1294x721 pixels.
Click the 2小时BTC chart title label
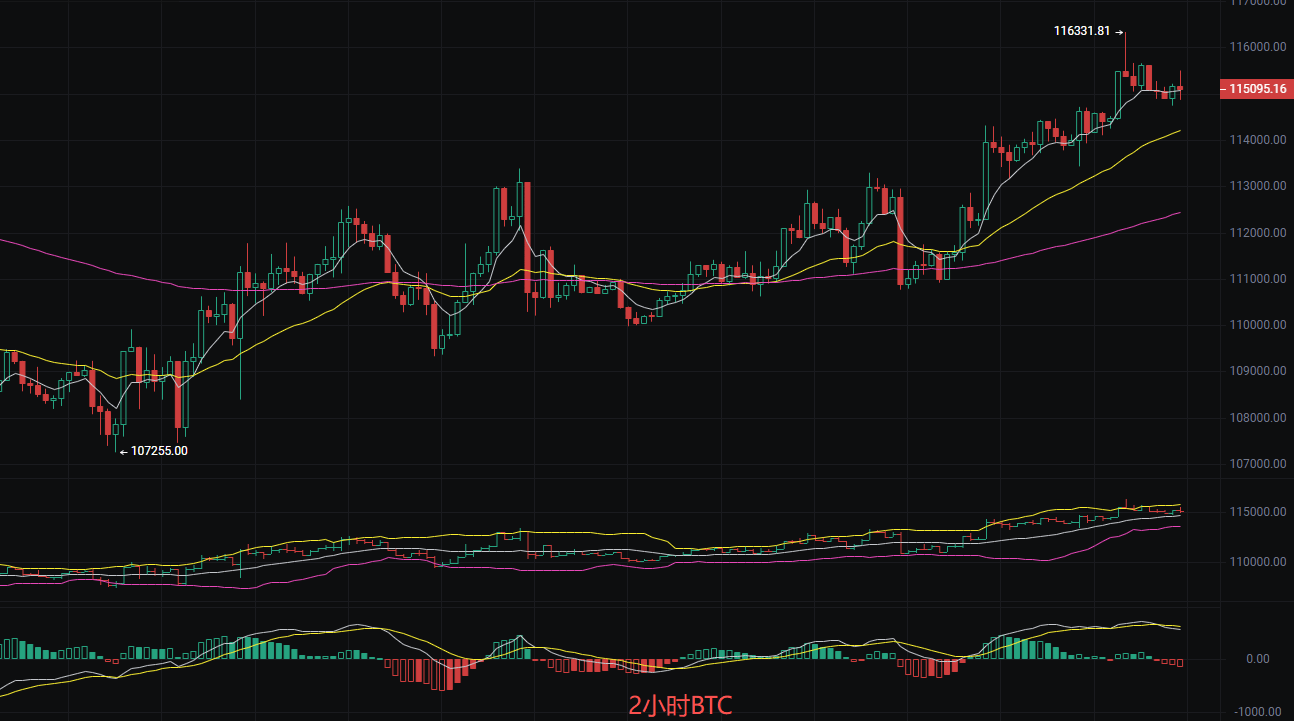tap(679, 705)
